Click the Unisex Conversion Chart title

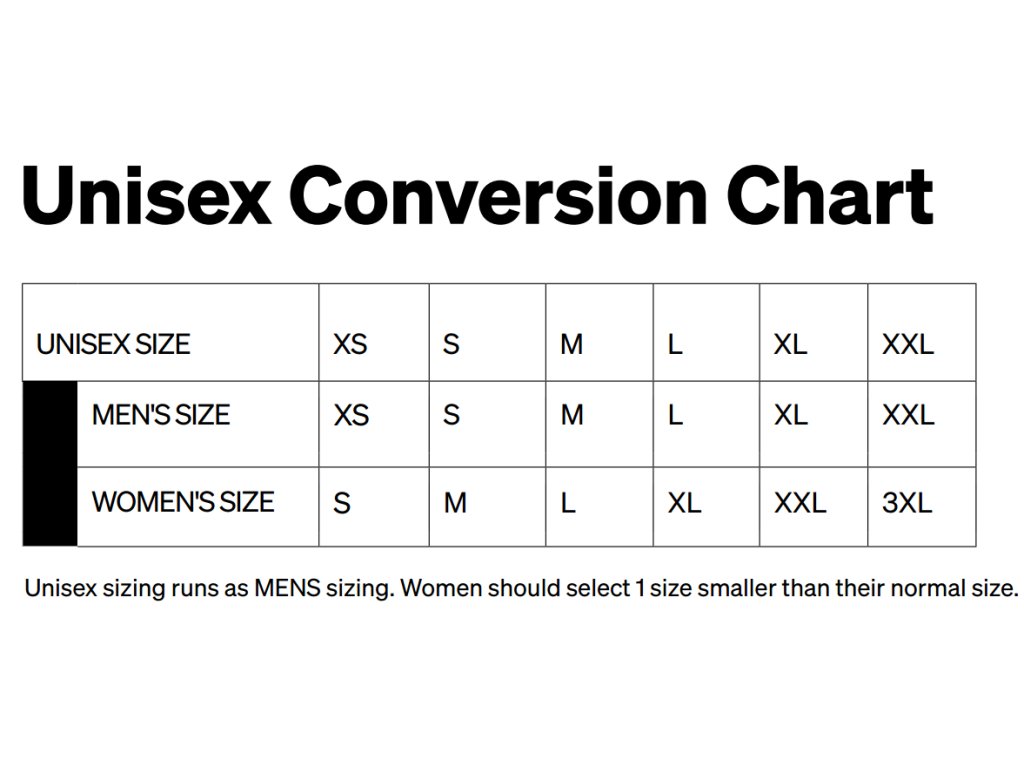click(x=477, y=195)
